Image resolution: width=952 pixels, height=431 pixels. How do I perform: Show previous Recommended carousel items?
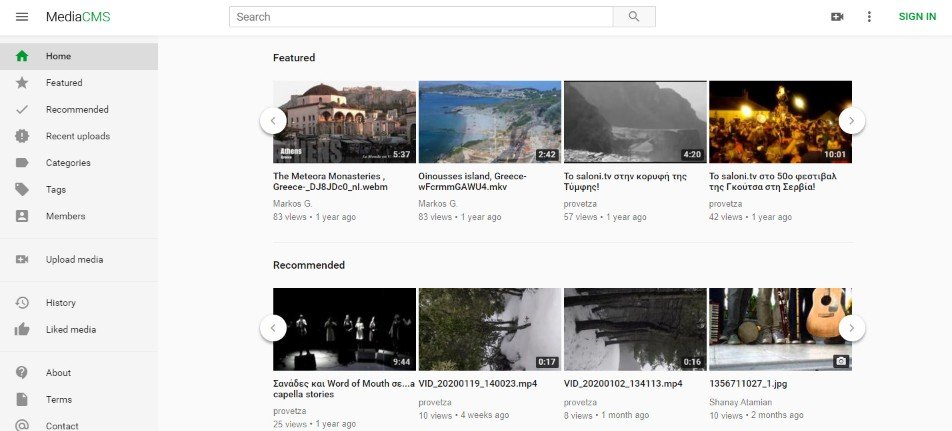click(273, 328)
